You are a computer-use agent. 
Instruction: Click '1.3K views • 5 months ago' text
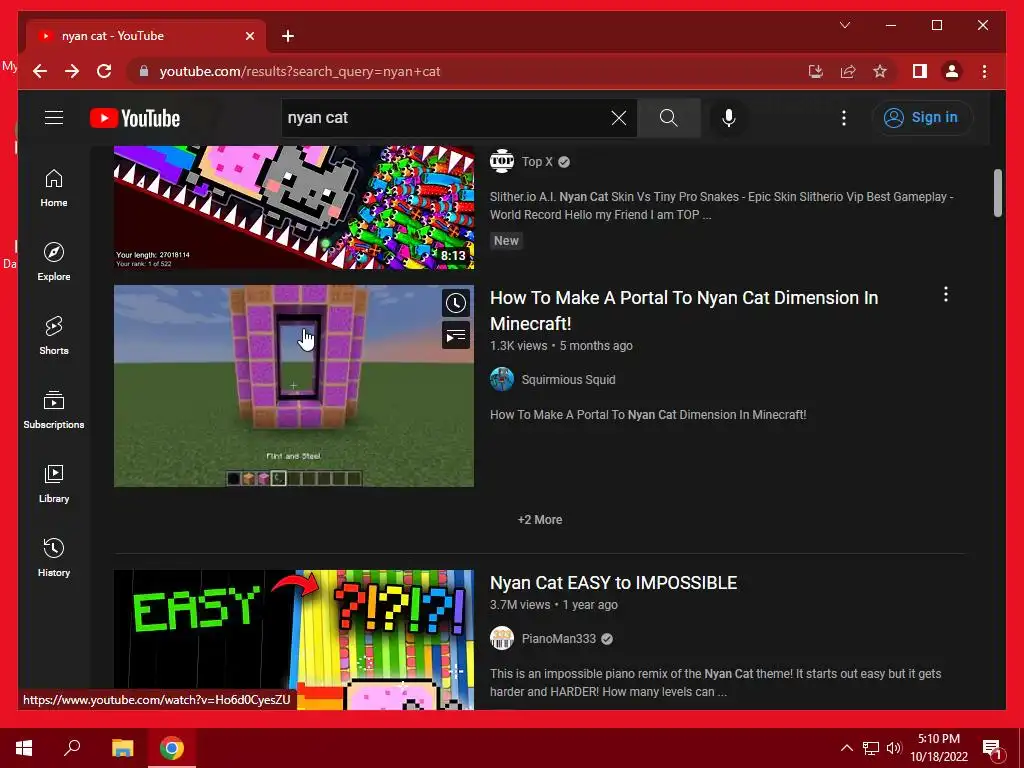pyautogui.click(x=561, y=345)
